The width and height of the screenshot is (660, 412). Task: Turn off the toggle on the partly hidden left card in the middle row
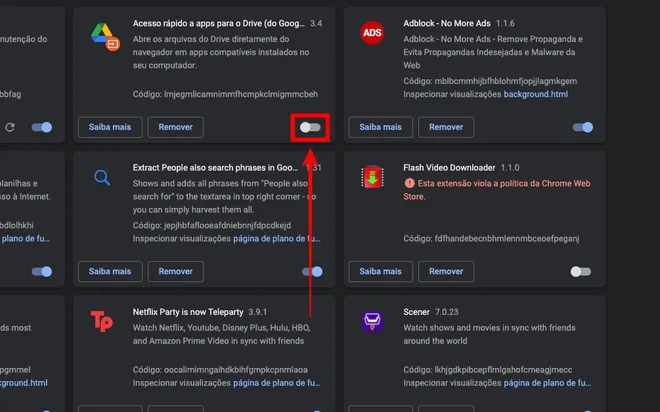click(42, 271)
